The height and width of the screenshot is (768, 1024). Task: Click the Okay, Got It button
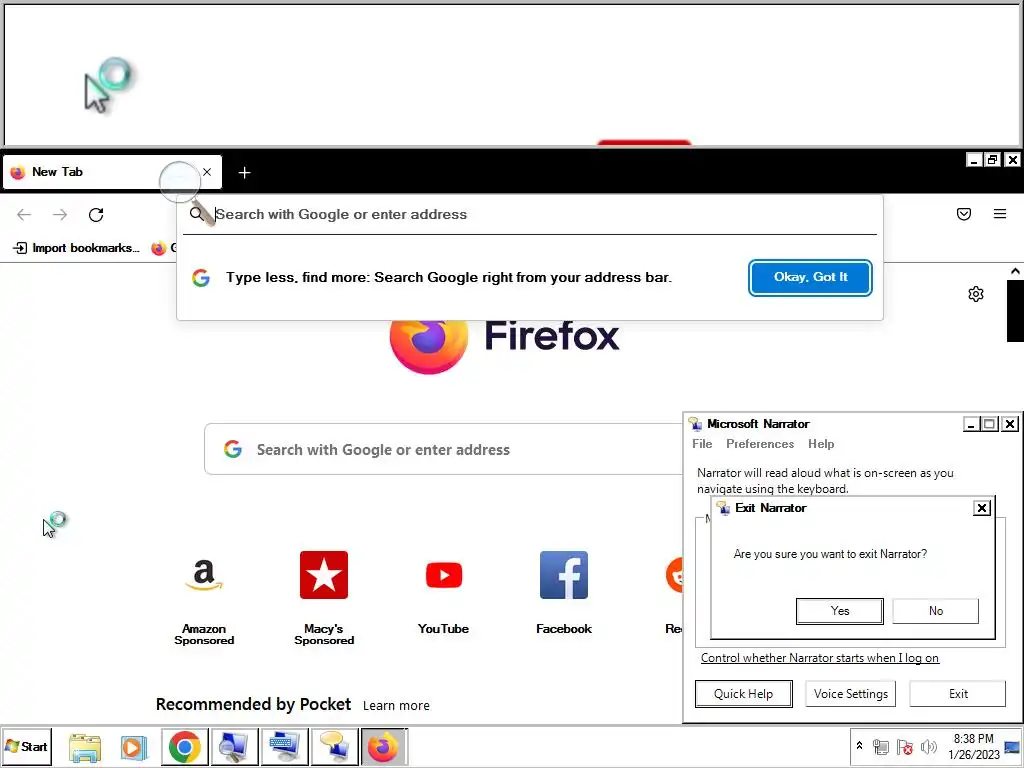point(810,278)
